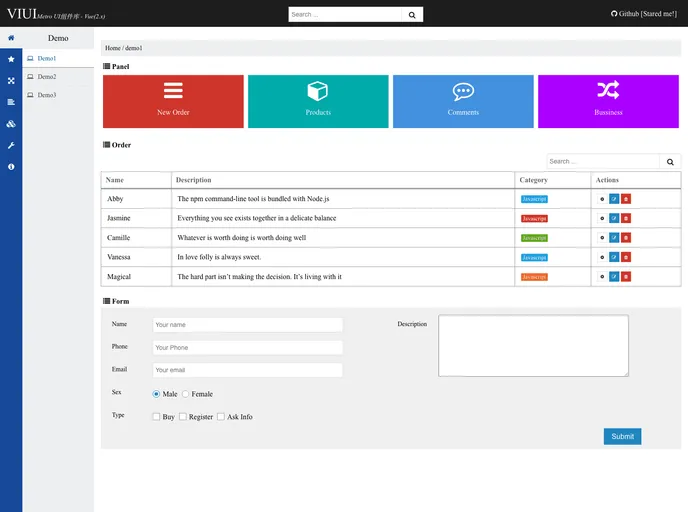Check the Buy checkbox
688x512 pixels.
click(x=156, y=416)
